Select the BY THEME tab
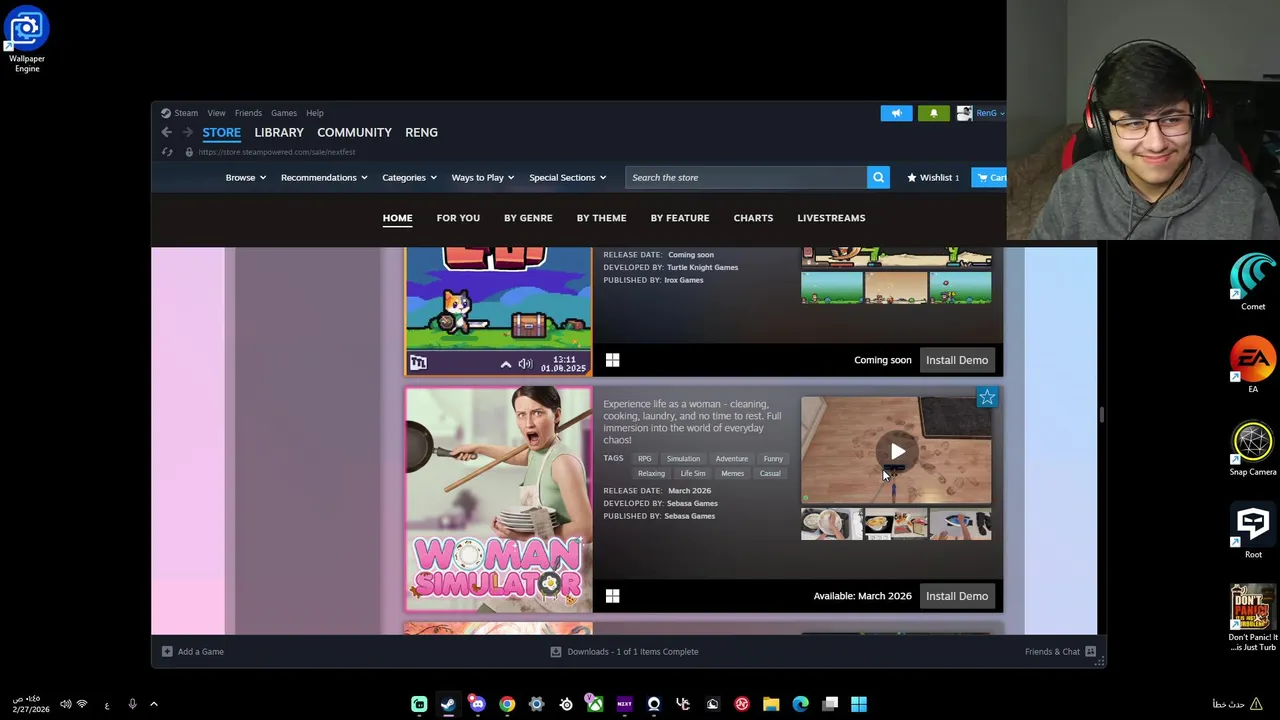Screen dimensions: 1280x720 pos(601,218)
